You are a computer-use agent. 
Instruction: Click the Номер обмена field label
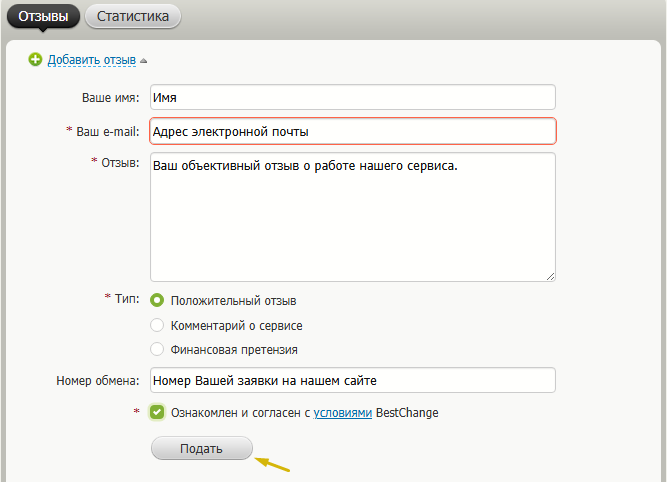tap(97, 380)
